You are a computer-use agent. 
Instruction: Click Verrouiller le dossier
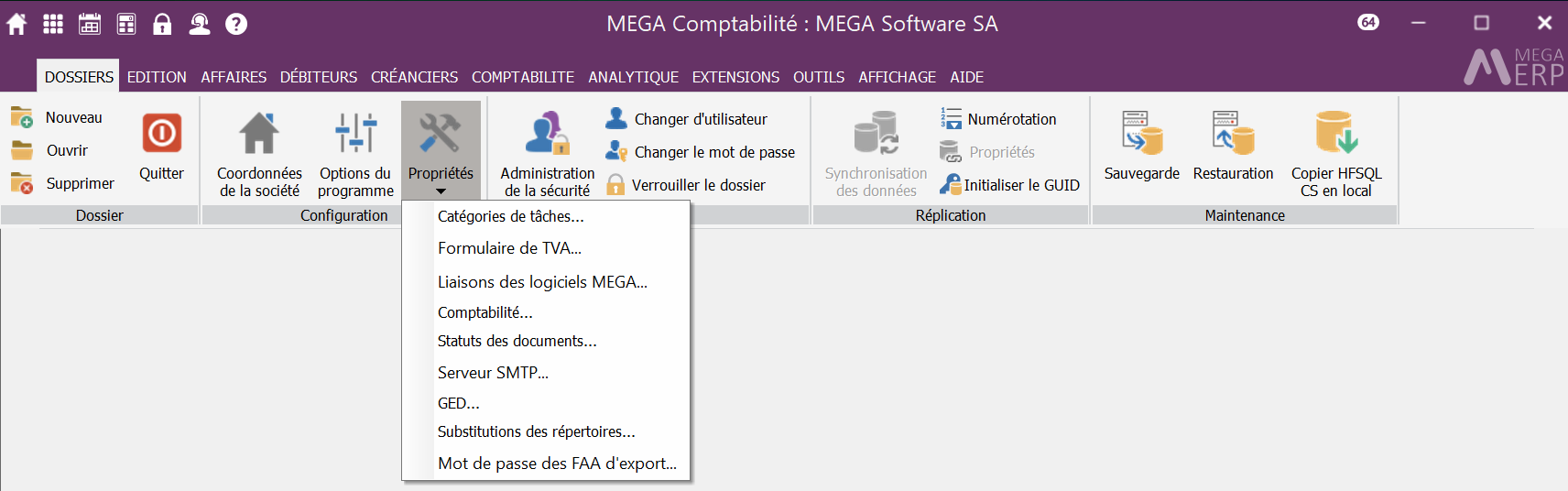pyautogui.click(x=698, y=185)
